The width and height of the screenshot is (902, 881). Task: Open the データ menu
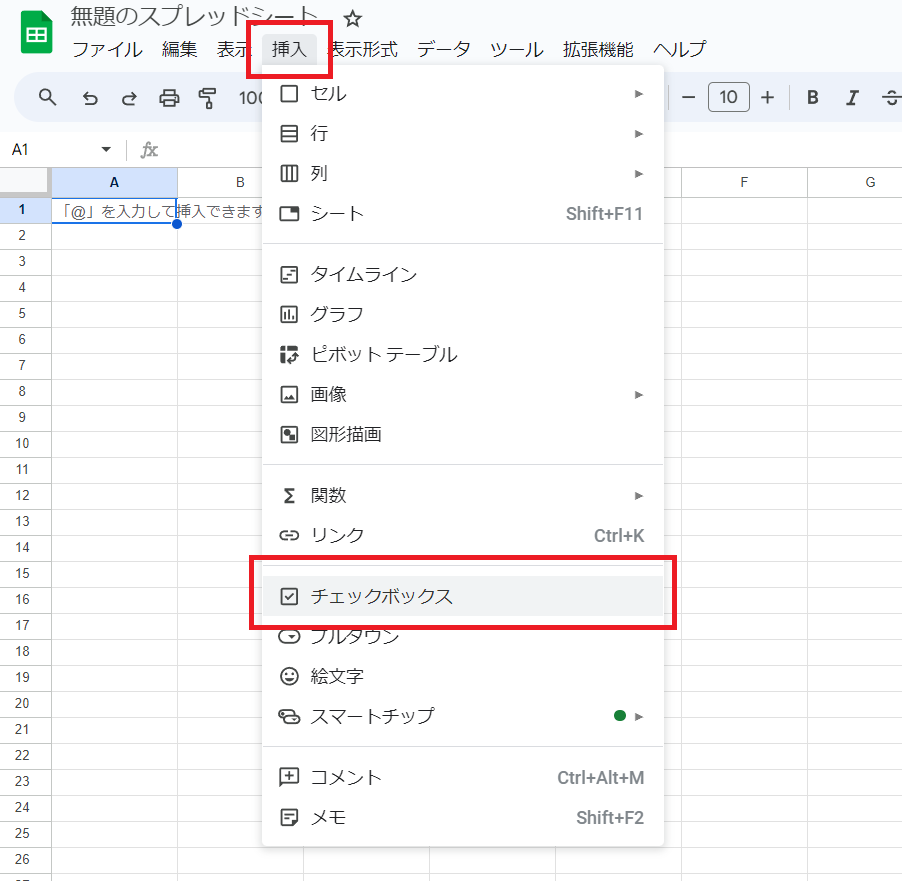pyautogui.click(x=443, y=49)
